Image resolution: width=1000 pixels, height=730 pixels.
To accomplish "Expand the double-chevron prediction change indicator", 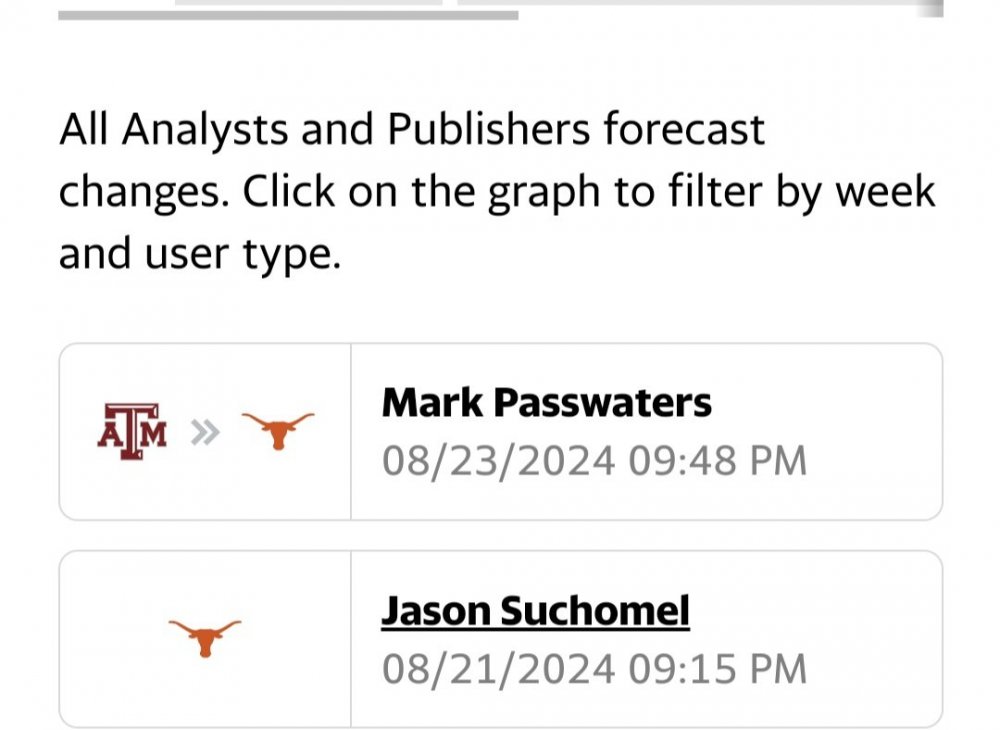I will (x=204, y=430).
